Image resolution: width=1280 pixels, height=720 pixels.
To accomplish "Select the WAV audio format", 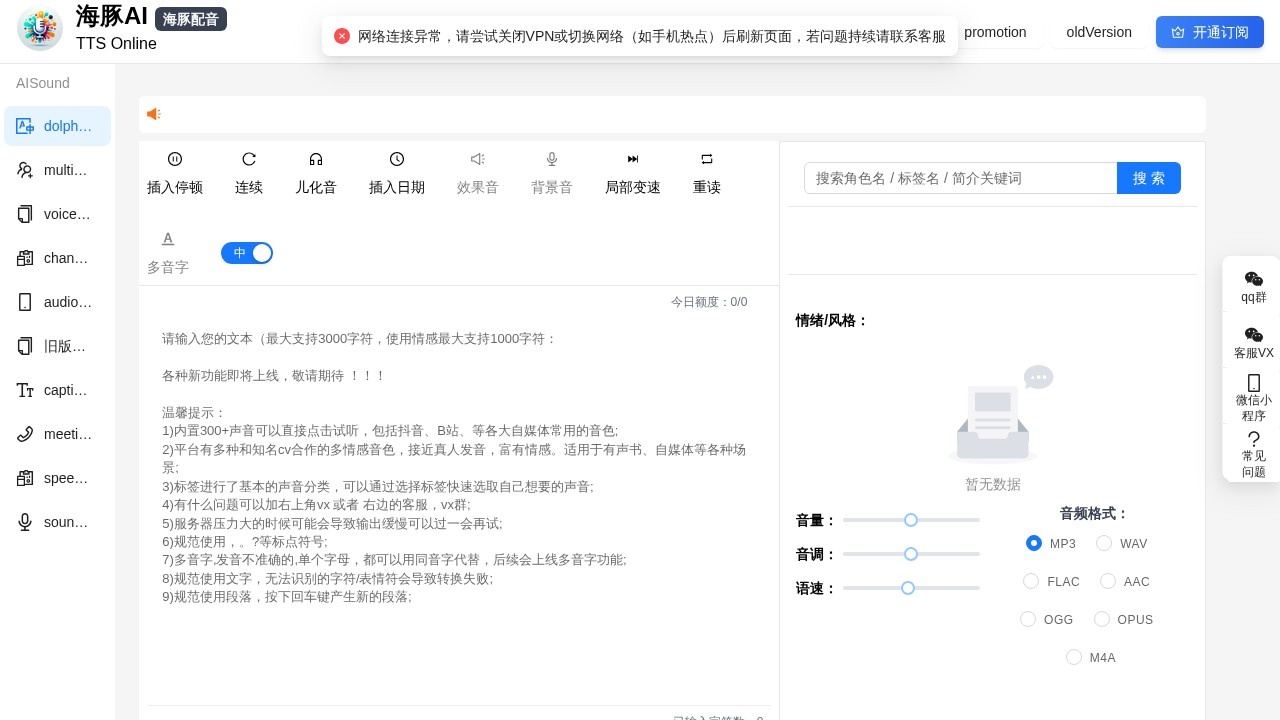I will click(x=1104, y=543).
